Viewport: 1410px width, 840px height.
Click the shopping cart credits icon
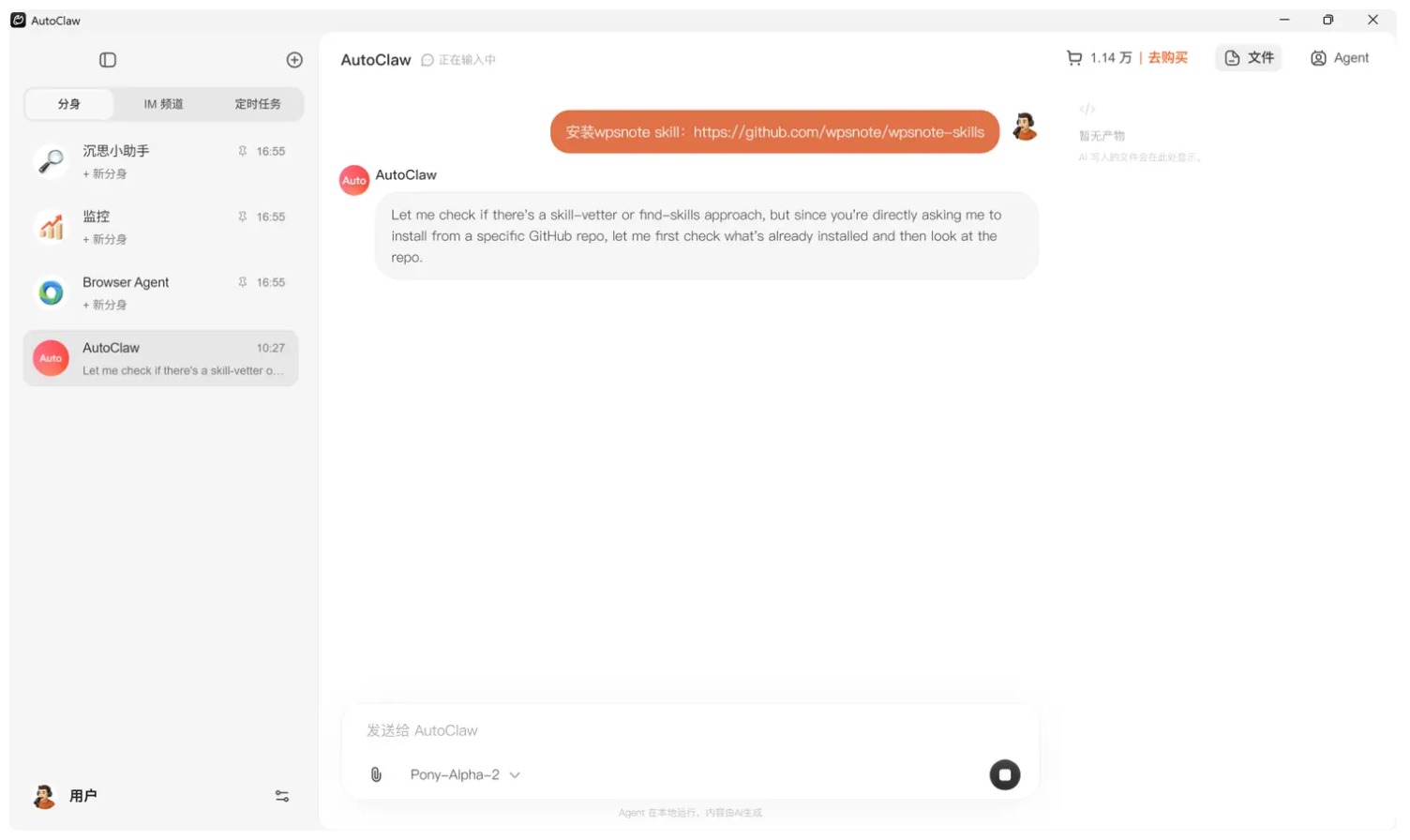[1074, 58]
